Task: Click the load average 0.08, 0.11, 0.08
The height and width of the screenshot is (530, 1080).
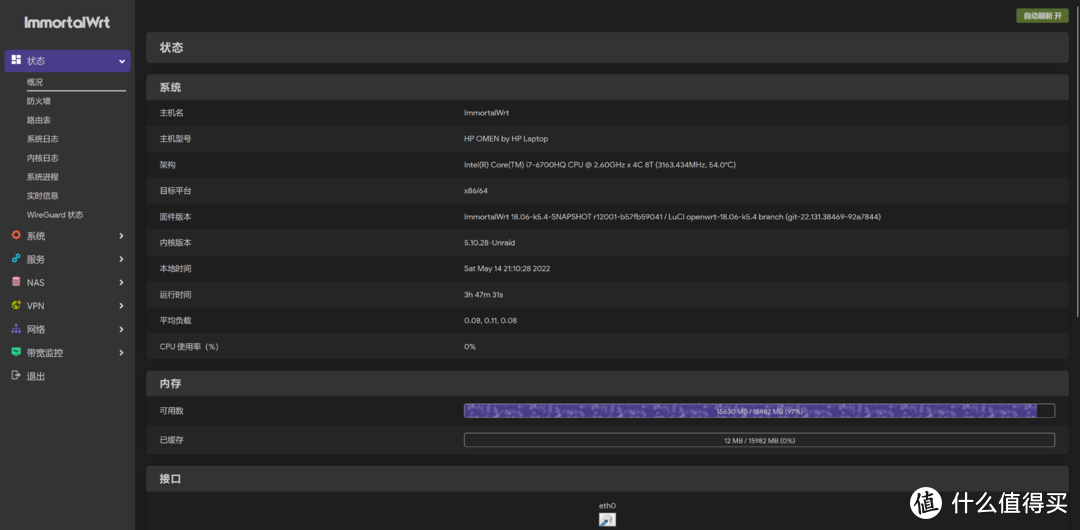Action: 490,320
